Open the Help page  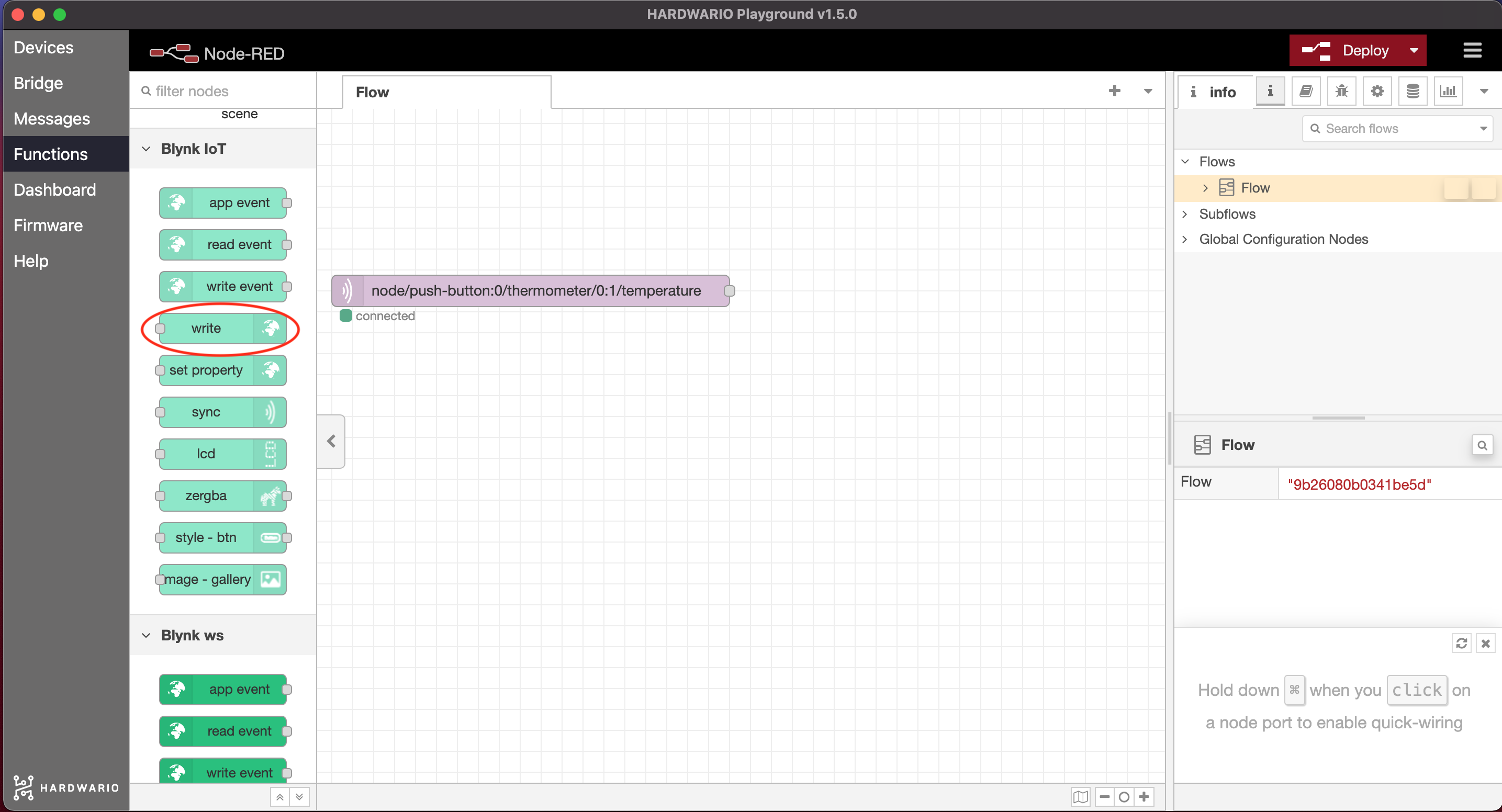tap(30, 261)
